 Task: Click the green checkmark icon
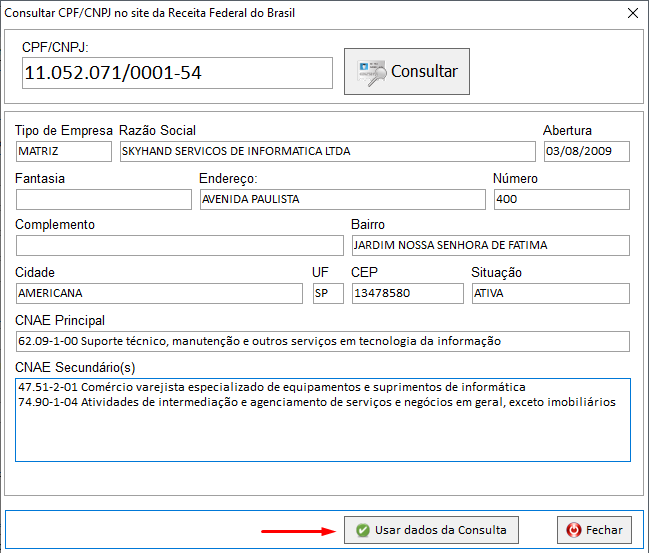(363, 530)
